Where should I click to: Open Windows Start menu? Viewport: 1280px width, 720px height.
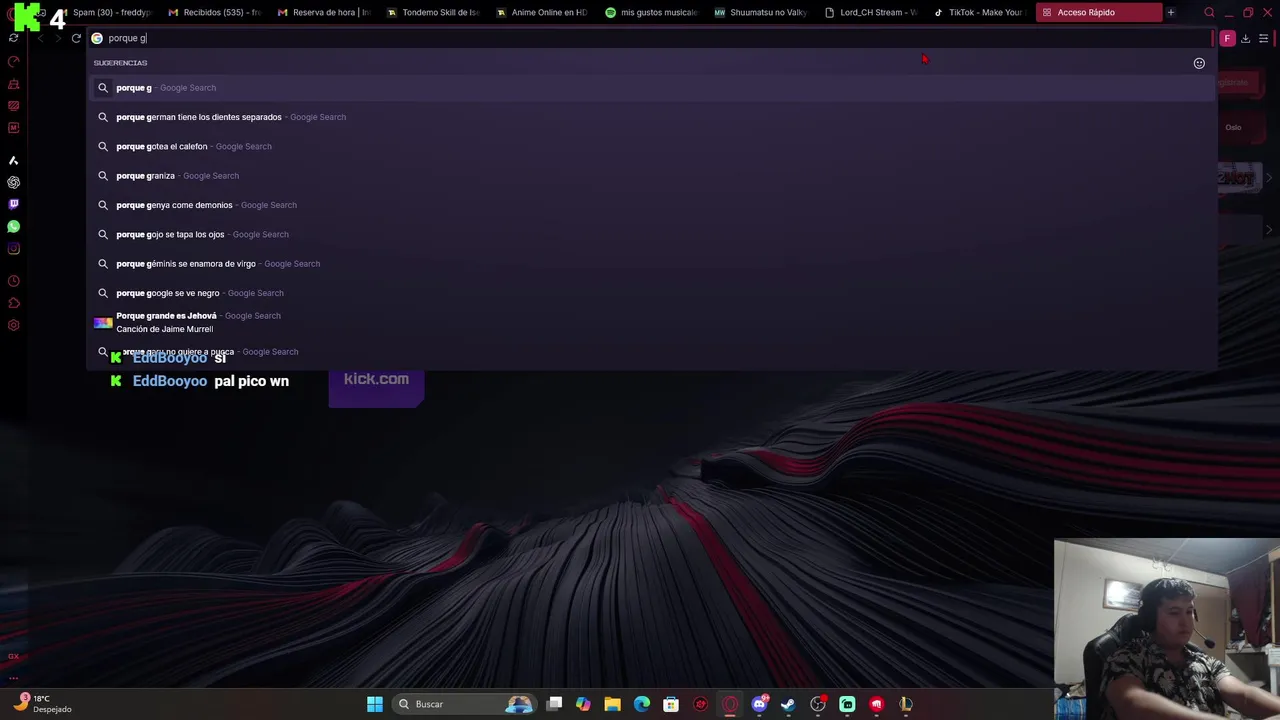point(375,704)
